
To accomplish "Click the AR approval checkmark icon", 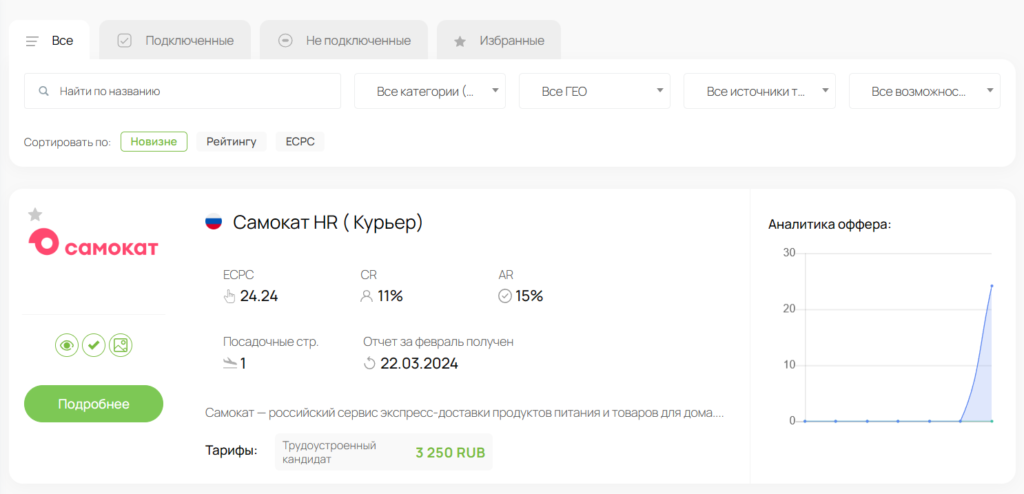I will [x=504, y=297].
